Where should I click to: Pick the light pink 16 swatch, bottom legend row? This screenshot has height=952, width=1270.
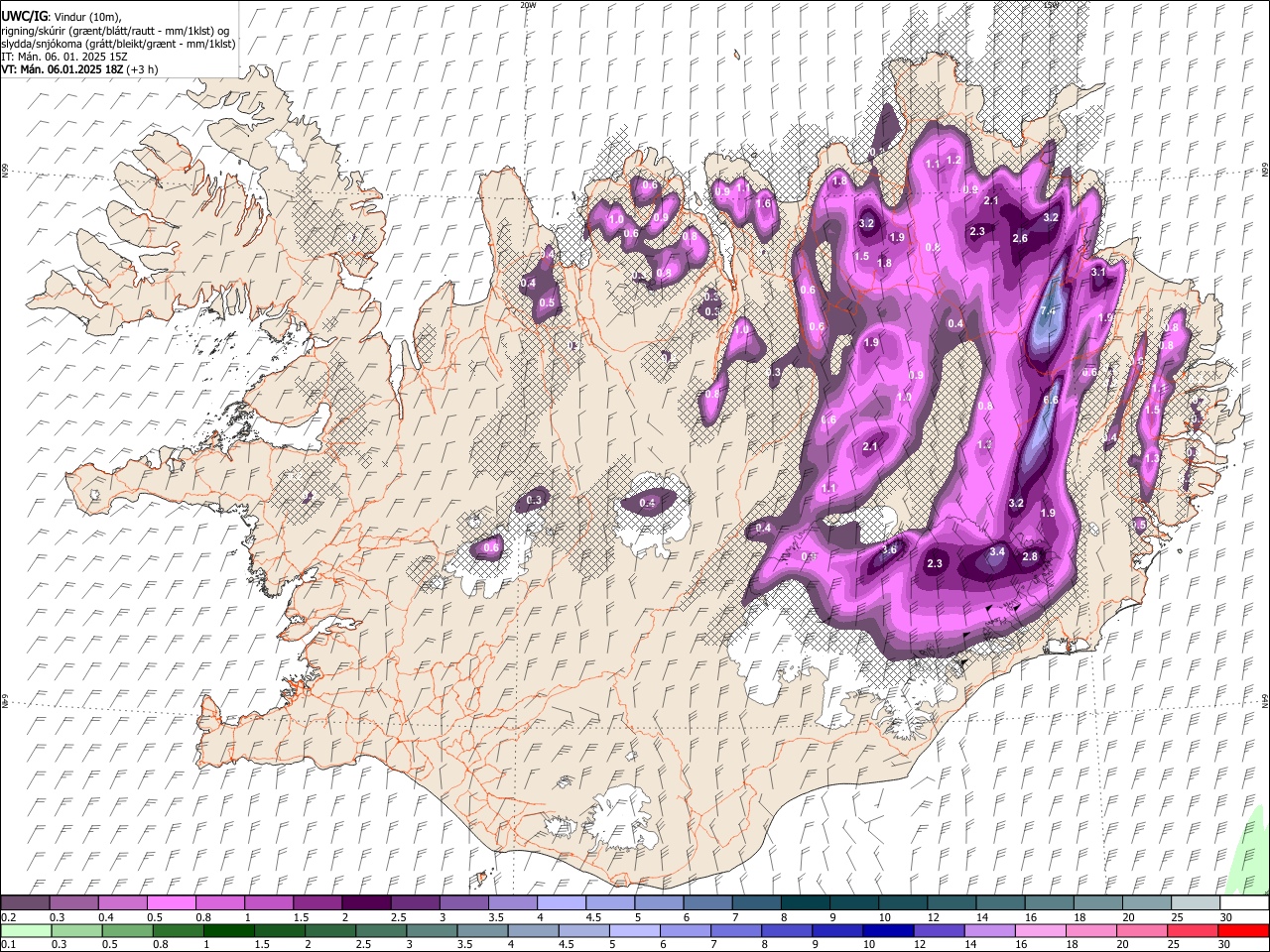point(1041,930)
